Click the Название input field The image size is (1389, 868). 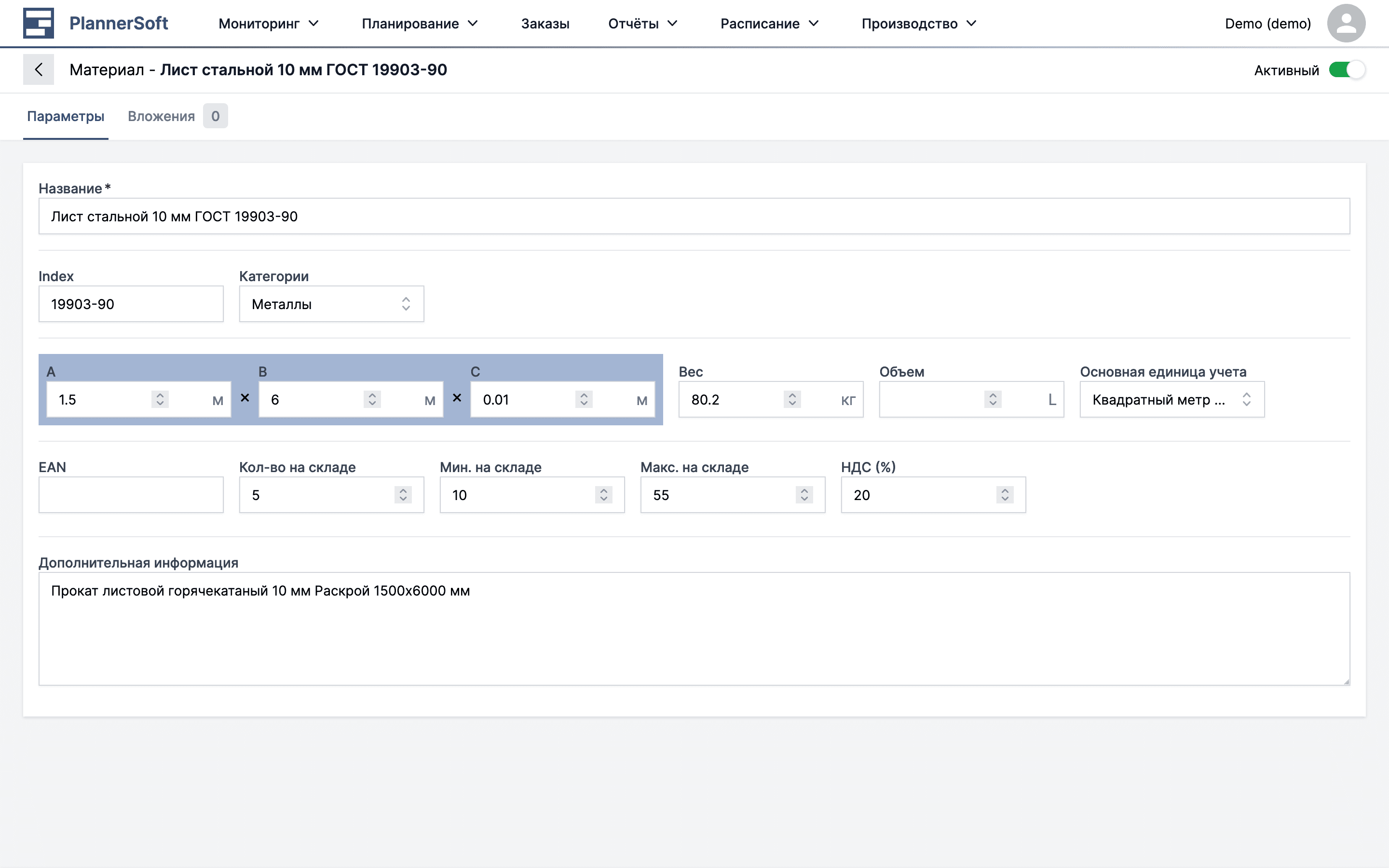(694, 217)
